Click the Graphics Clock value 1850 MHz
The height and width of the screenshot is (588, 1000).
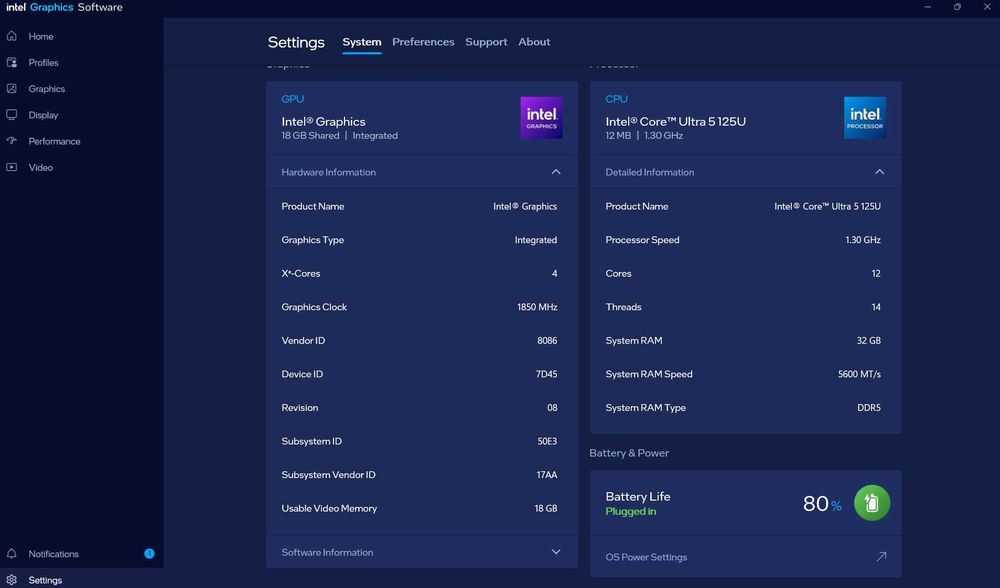537,307
